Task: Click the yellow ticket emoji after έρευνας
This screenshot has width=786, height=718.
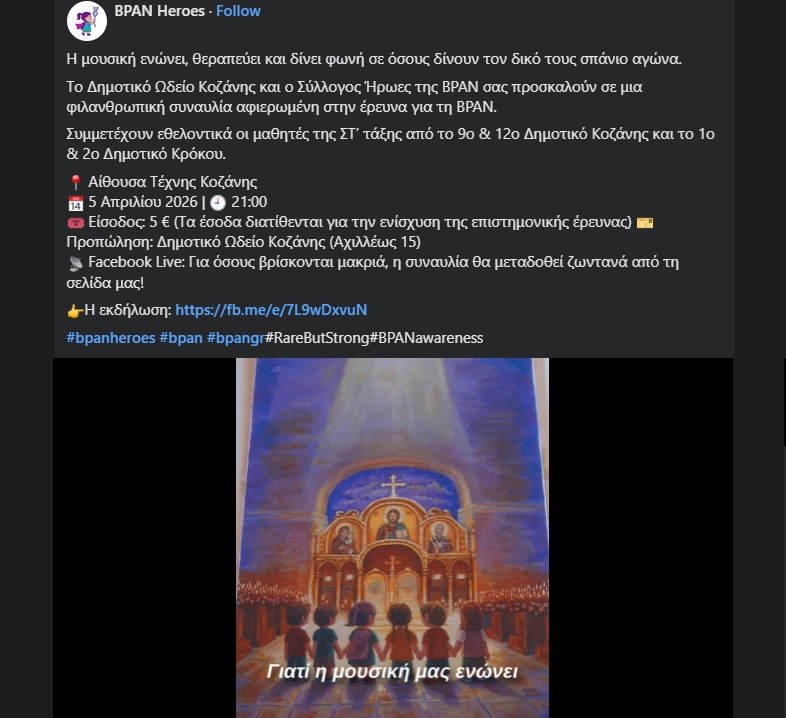Action: (x=645, y=223)
